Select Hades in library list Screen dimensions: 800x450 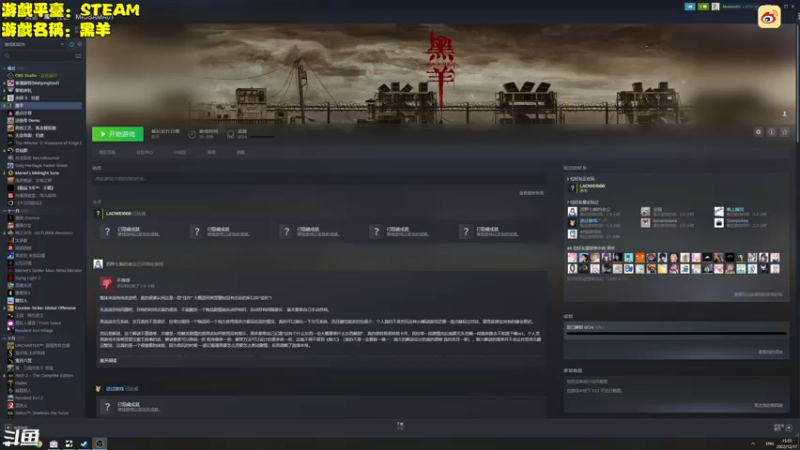pos(21,383)
